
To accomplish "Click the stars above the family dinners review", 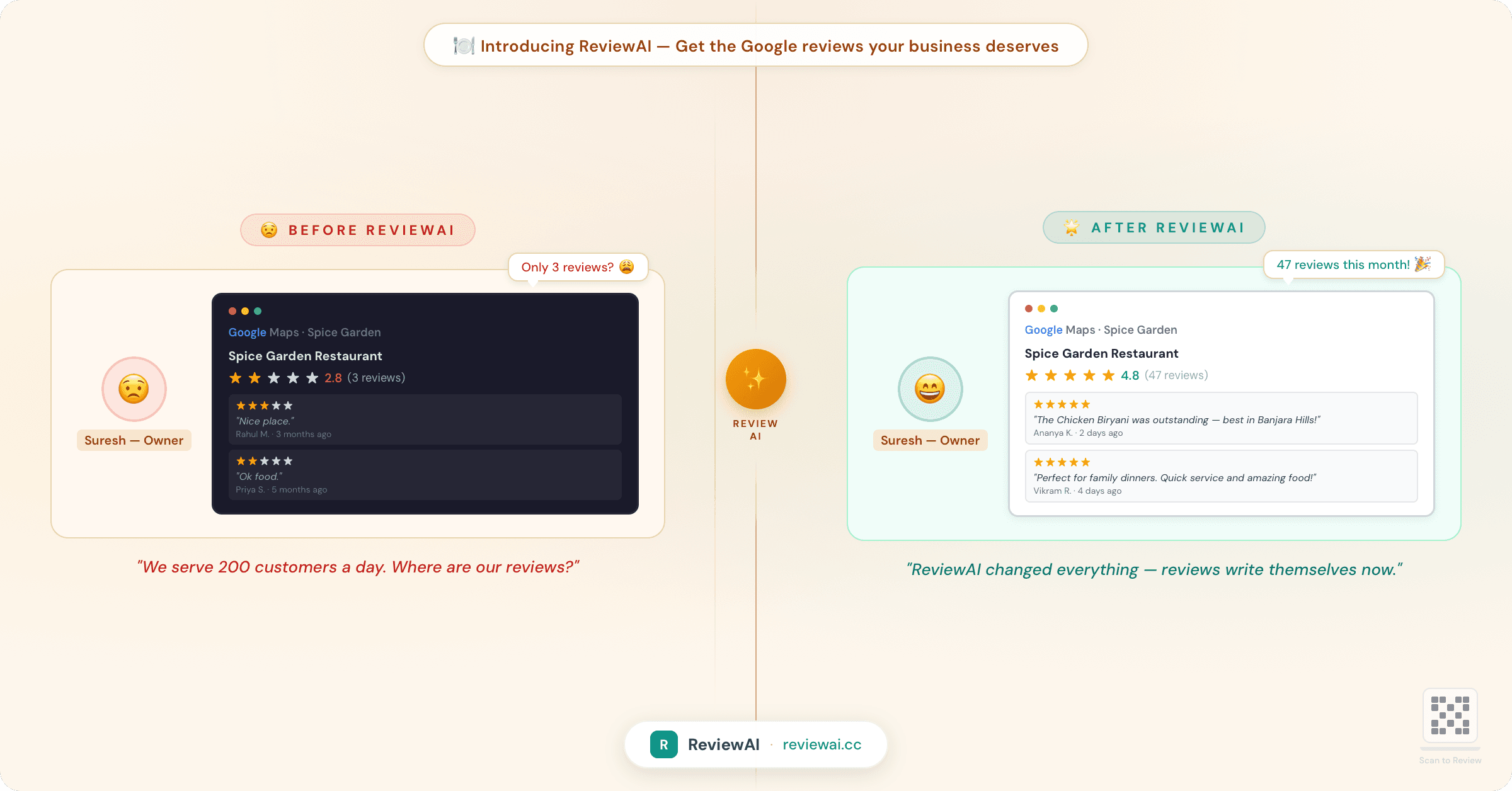I will [1062, 462].
